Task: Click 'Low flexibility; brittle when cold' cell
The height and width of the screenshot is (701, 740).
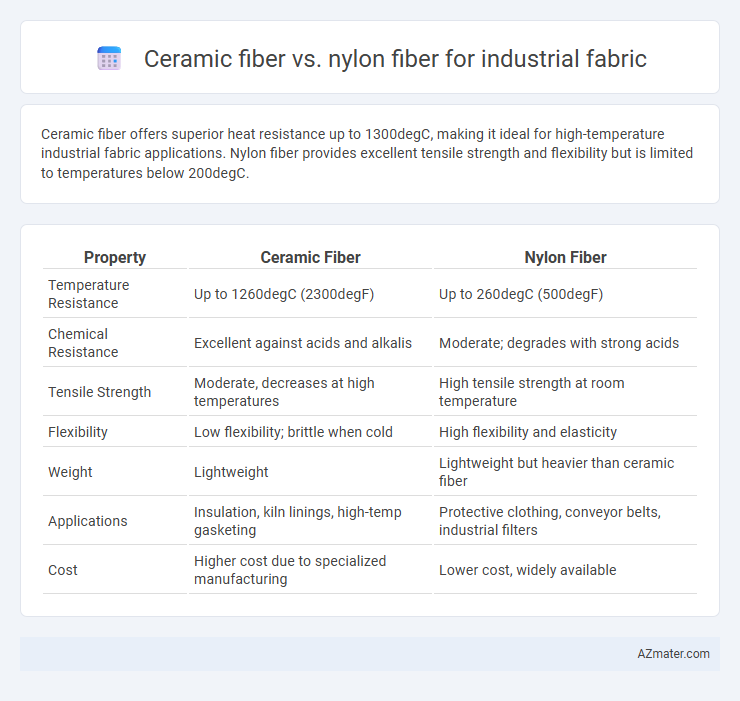Action: coord(293,432)
